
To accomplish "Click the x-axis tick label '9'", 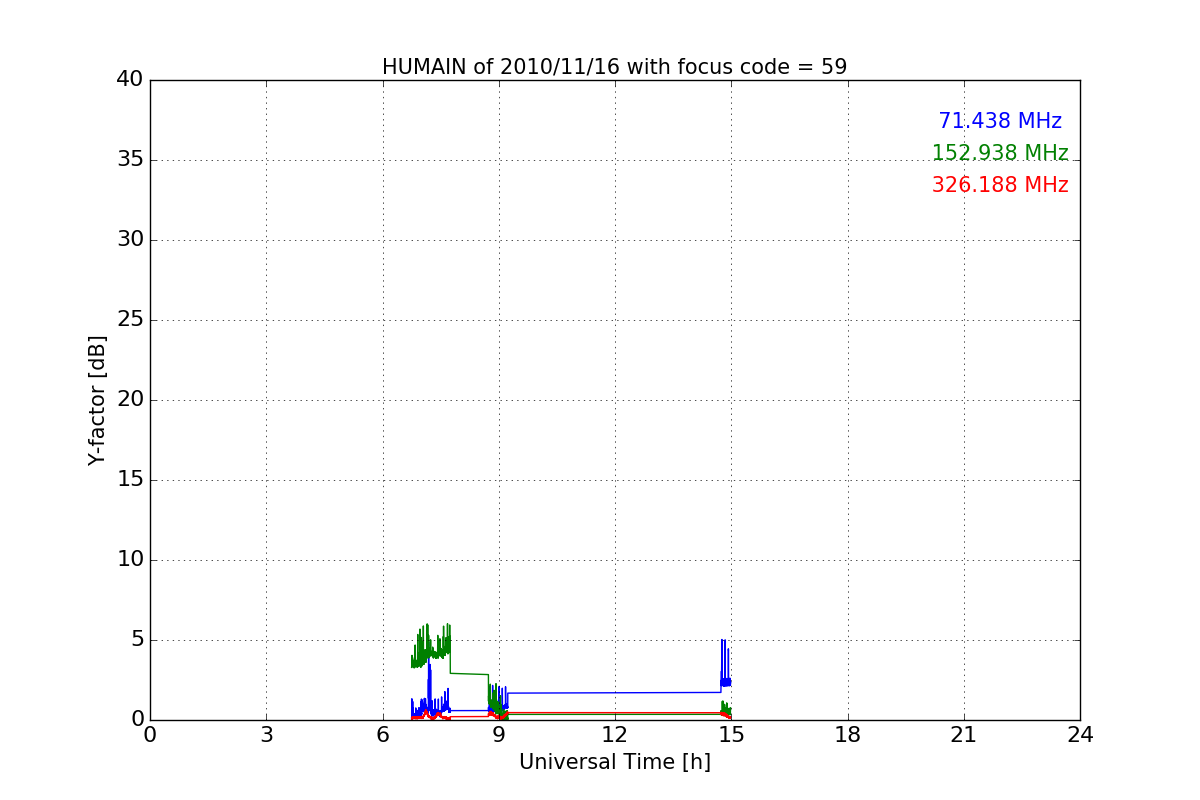I will click(499, 735).
